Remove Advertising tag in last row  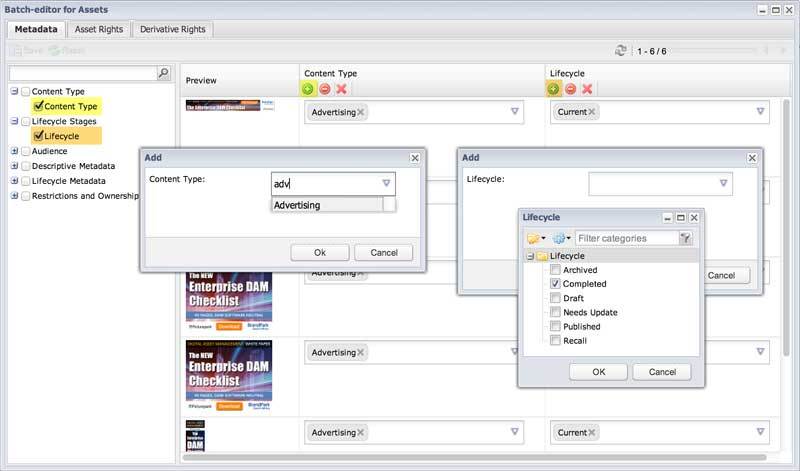pos(361,433)
